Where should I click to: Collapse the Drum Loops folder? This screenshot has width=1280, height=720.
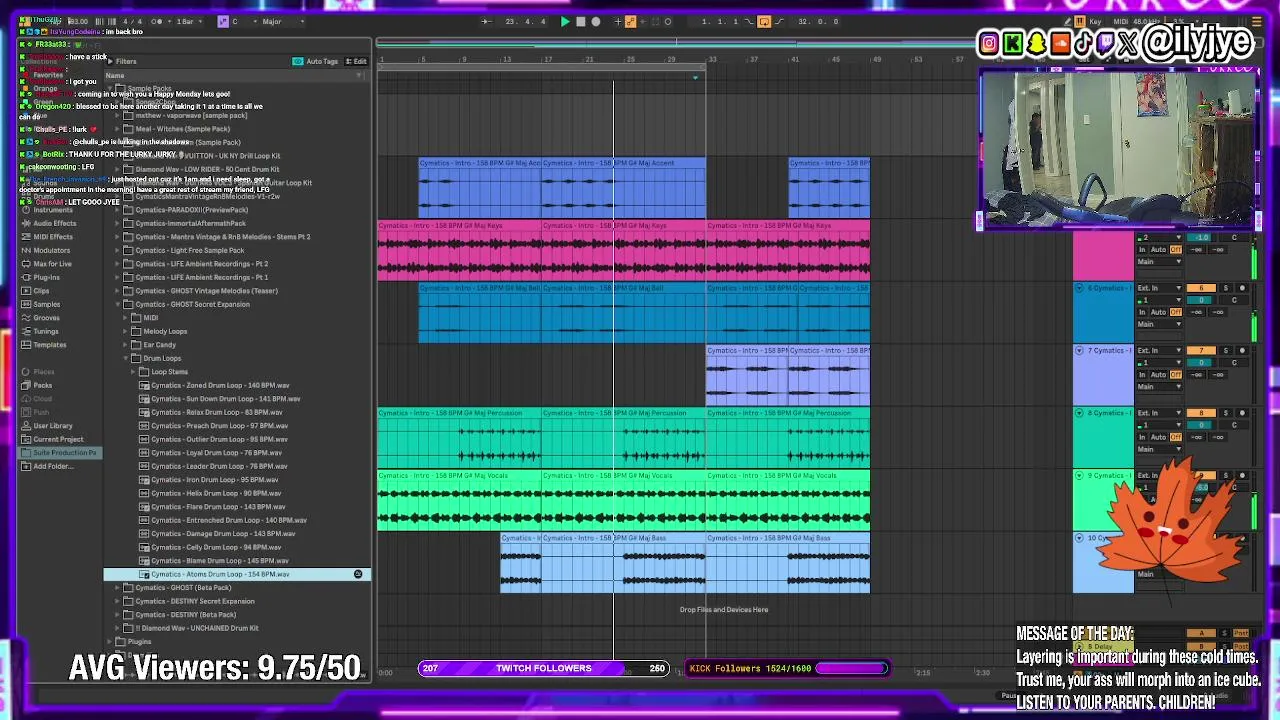pyautogui.click(x=125, y=358)
